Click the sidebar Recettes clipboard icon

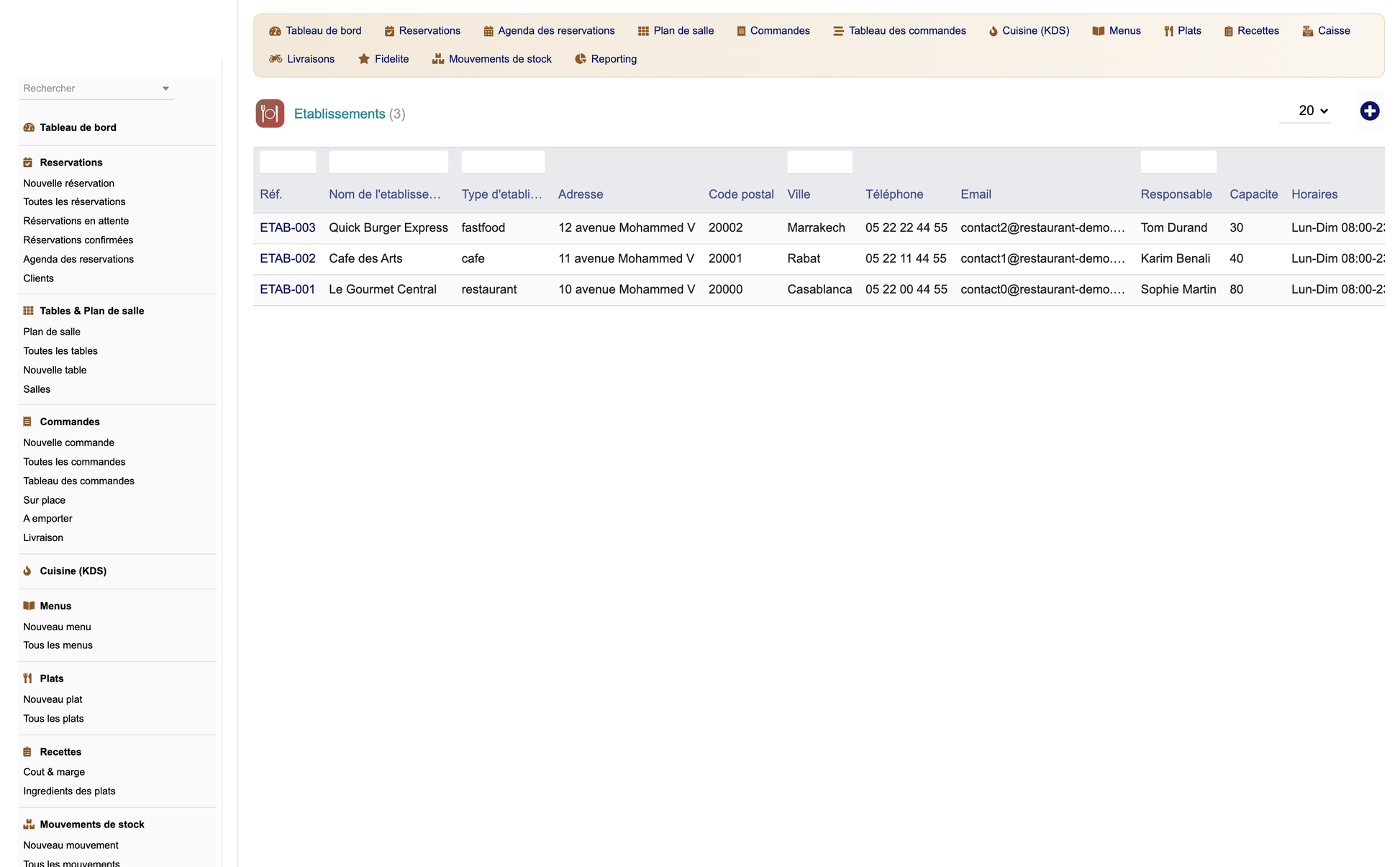click(27, 752)
